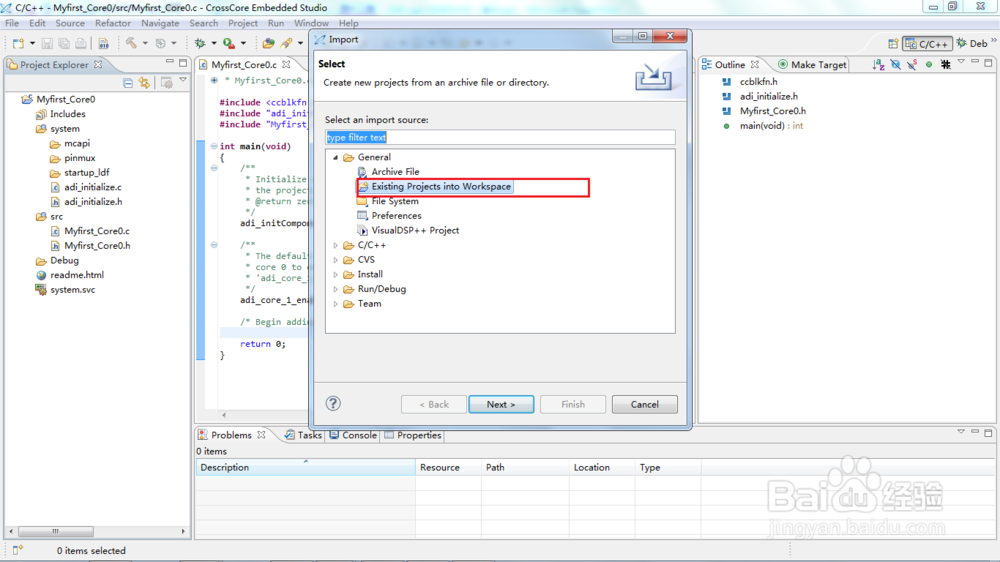Click the Run with red toolbox icon

[229, 43]
